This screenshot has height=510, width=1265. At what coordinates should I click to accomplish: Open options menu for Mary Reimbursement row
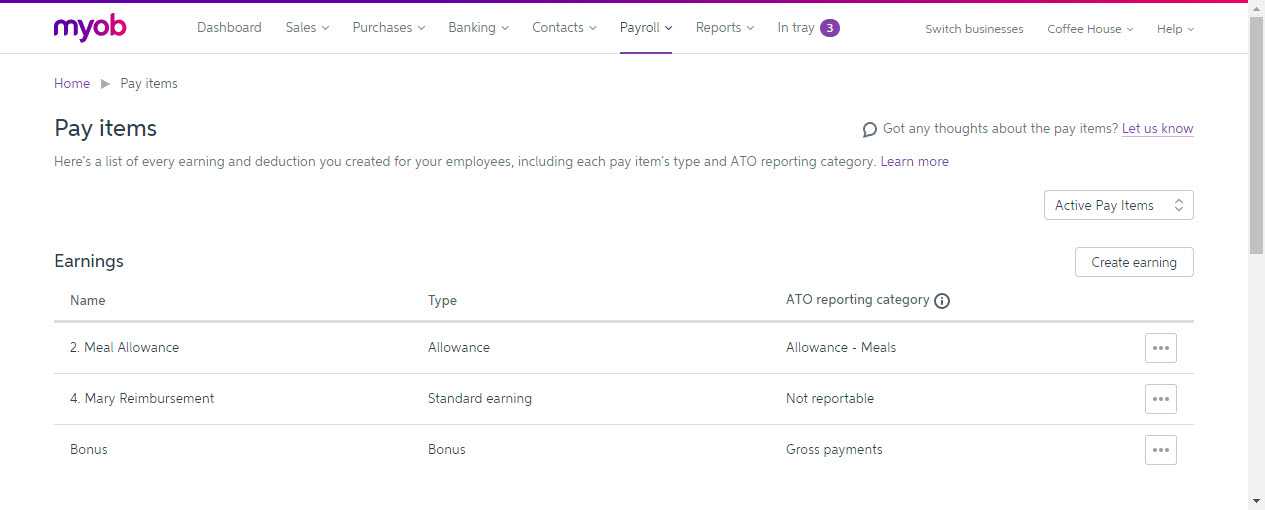click(x=1160, y=399)
